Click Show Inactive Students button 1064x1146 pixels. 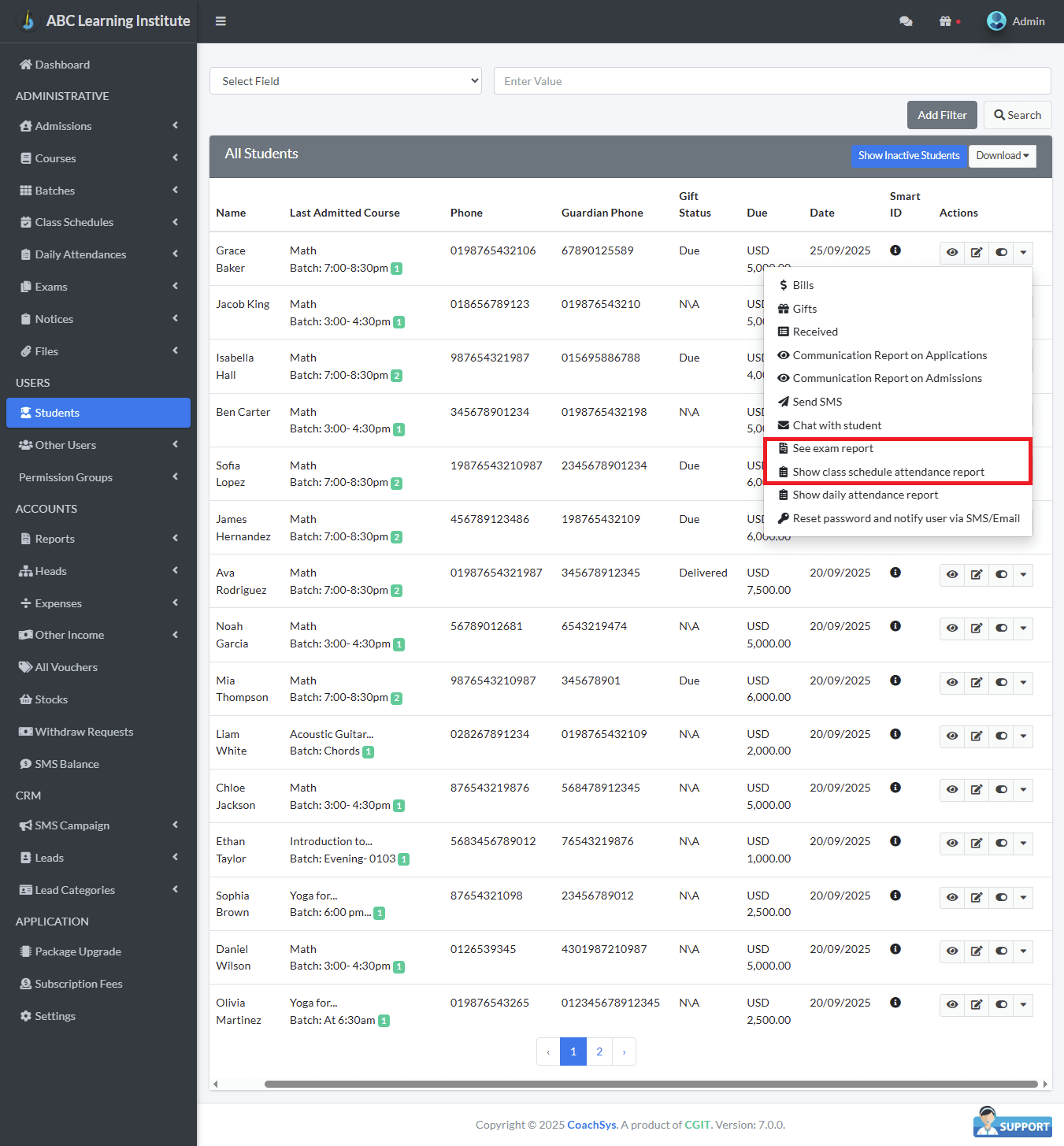[909, 156]
